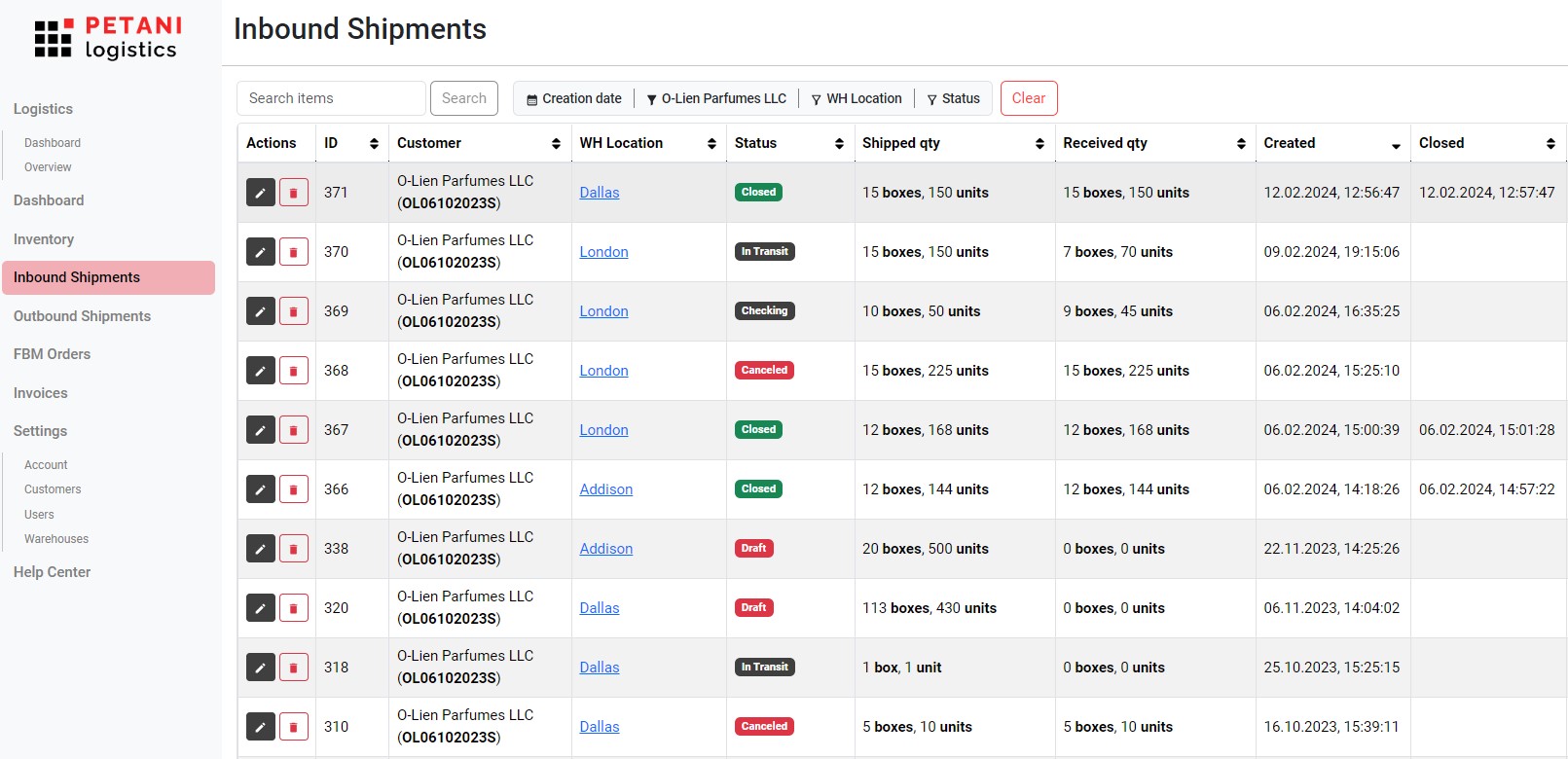Remove shipment 320 using trash icon
The width and height of the screenshot is (1568, 759).
(x=294, y=608)
